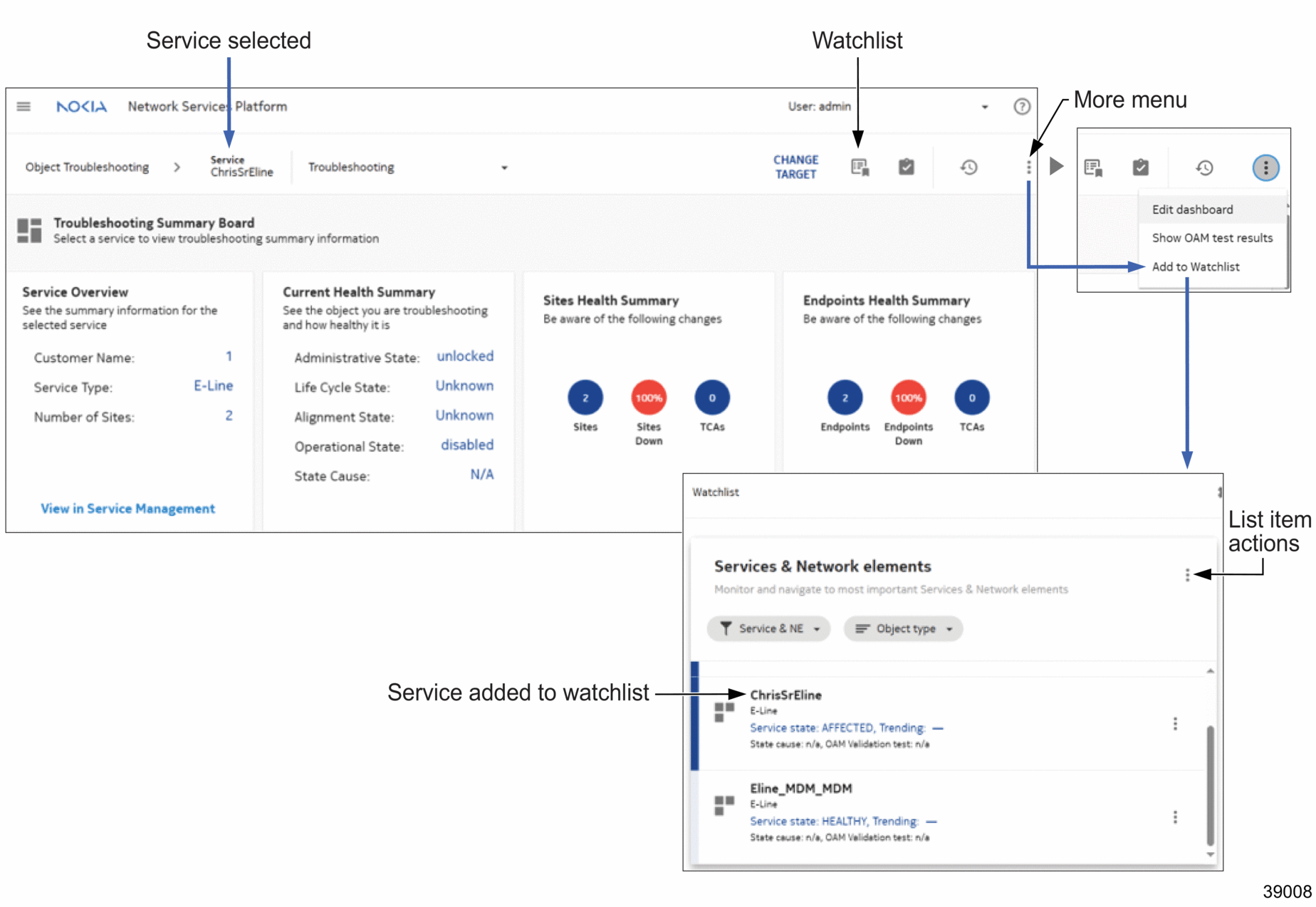The image size is (1316, 907).
Task: Click the watchlist scrollbar down arrow
Action: click(x=1210, y=854)
